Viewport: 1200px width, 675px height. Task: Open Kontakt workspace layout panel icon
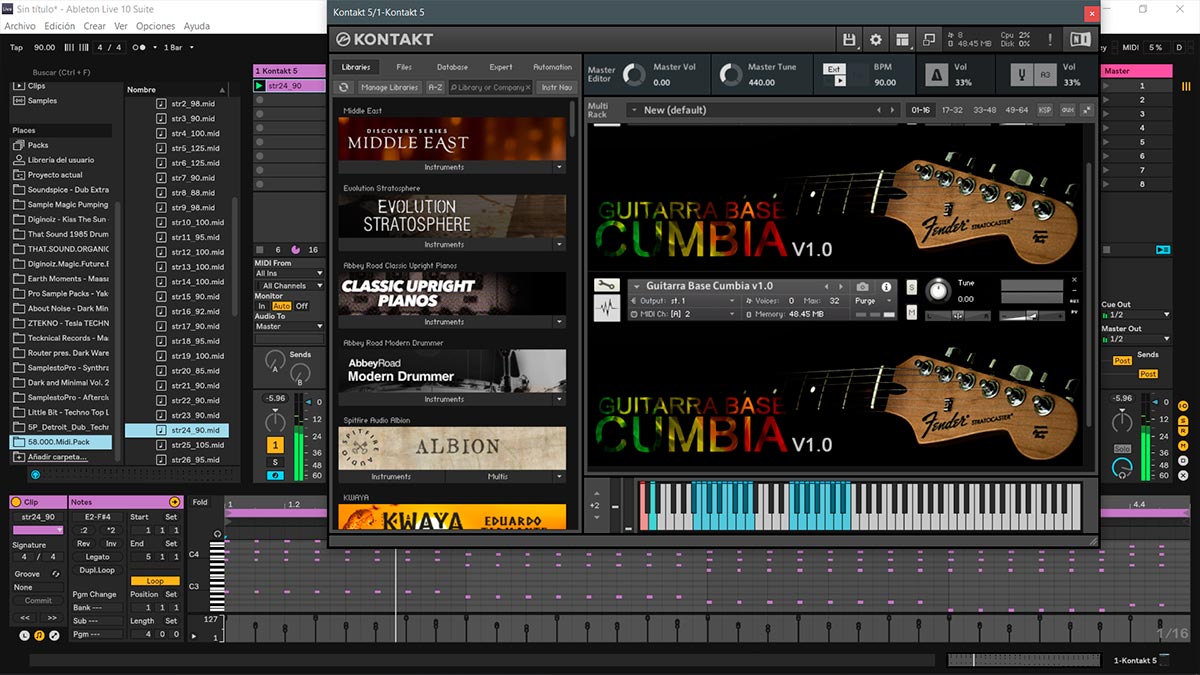pyautogui.click(x=903, y=39)
